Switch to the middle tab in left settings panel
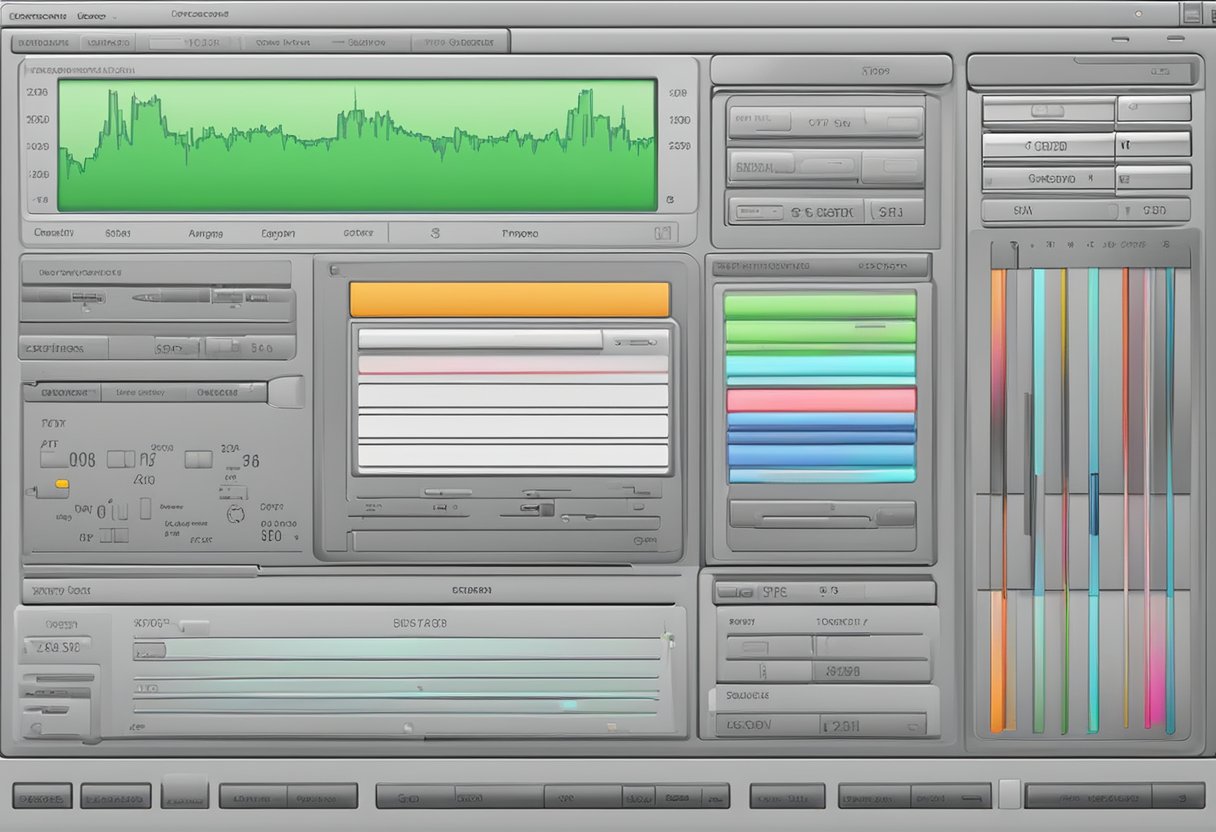Viewport: 1216px width, 832px height. pyautogui.click(x=139, y=392)
